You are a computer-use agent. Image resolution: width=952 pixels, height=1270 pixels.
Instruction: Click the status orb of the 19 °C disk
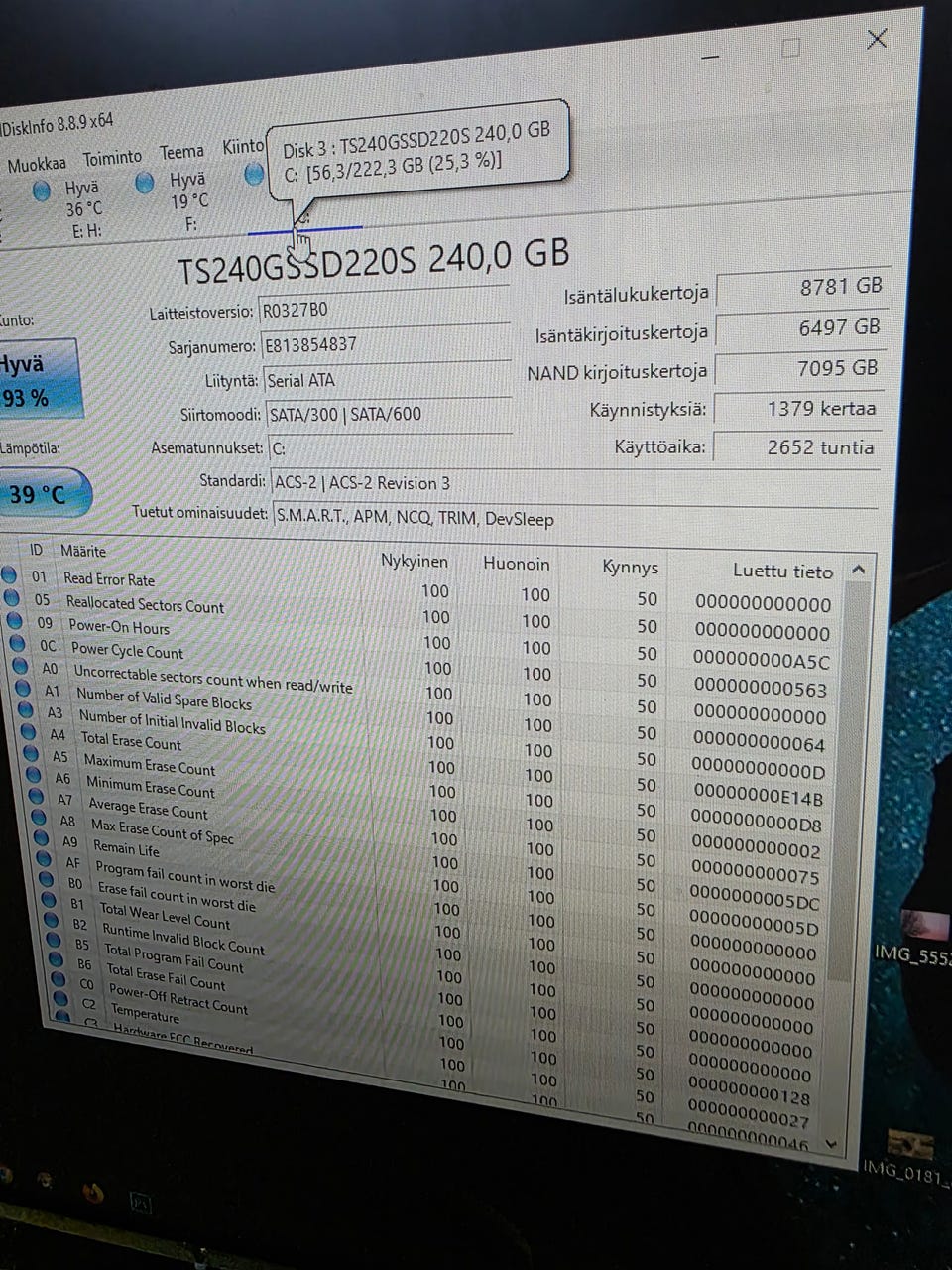(145, 183)
